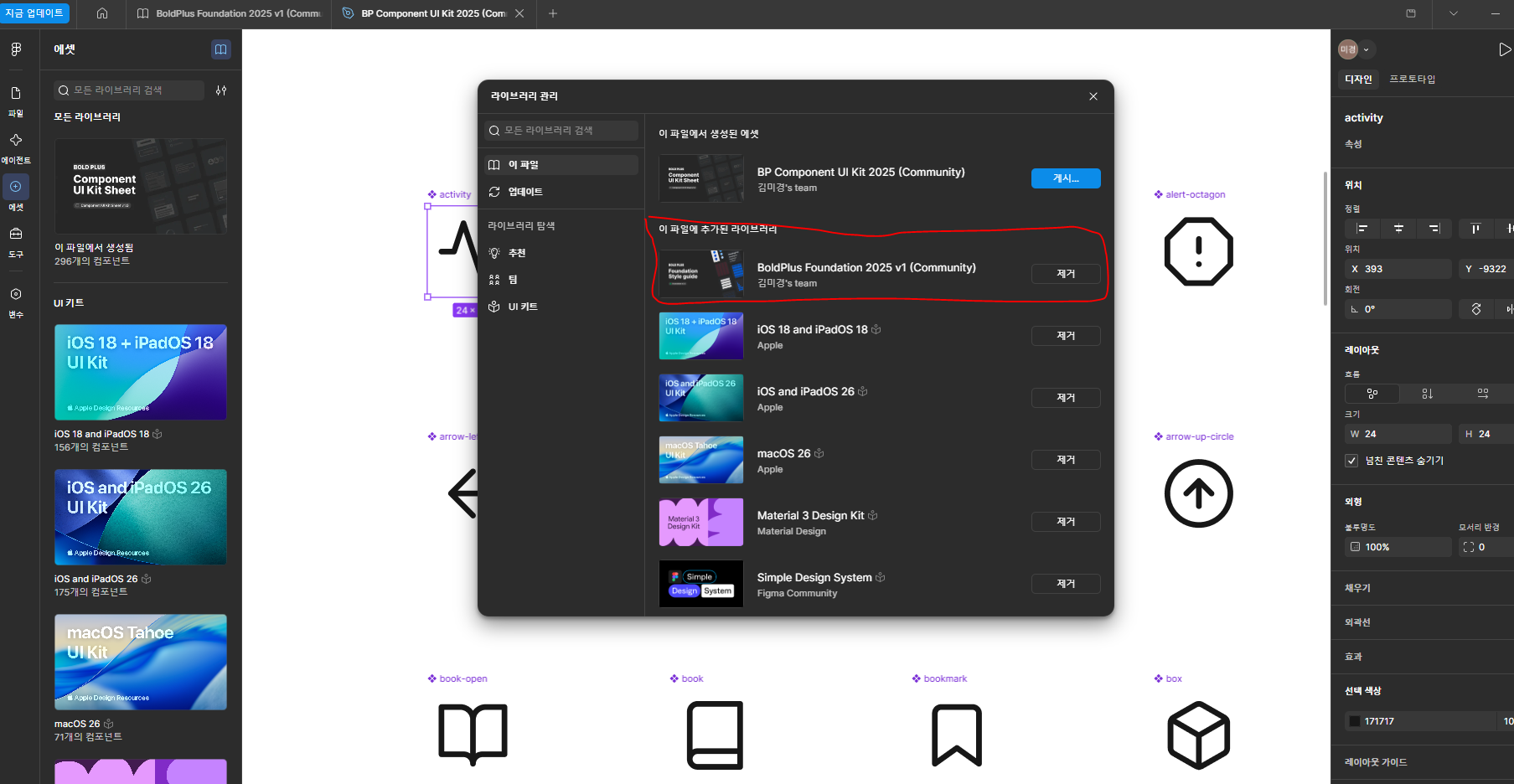This screenshot has width=1514, height=784.
Task: Click the library book icon beside 에셋
Action: coord(221,49)
